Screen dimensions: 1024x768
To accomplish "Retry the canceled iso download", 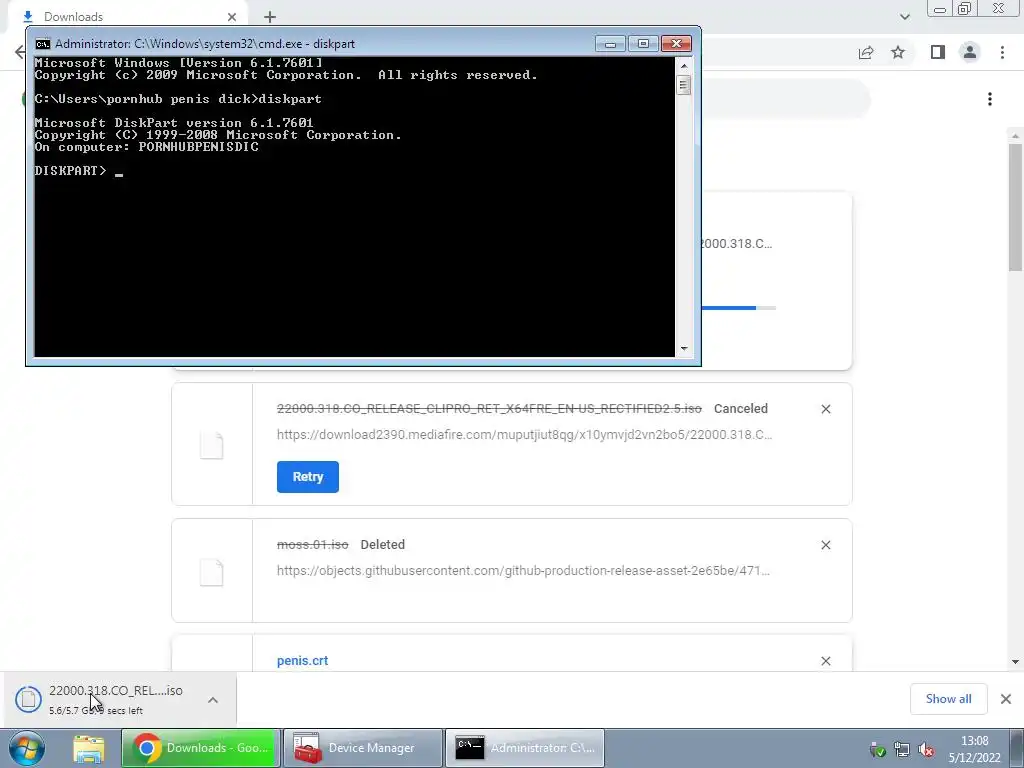I will (x=308, y=477).
